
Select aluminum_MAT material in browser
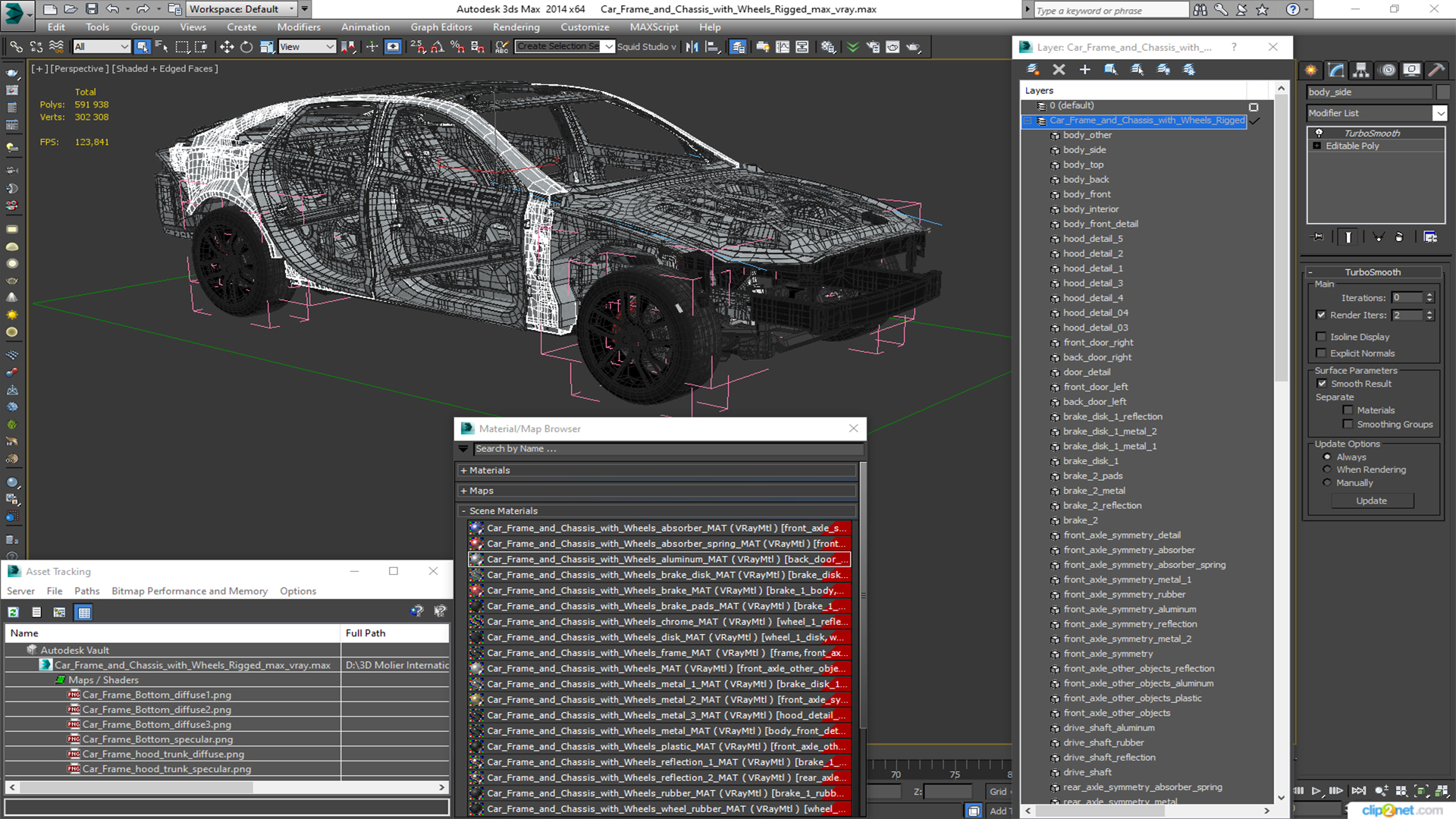[659, 560]
